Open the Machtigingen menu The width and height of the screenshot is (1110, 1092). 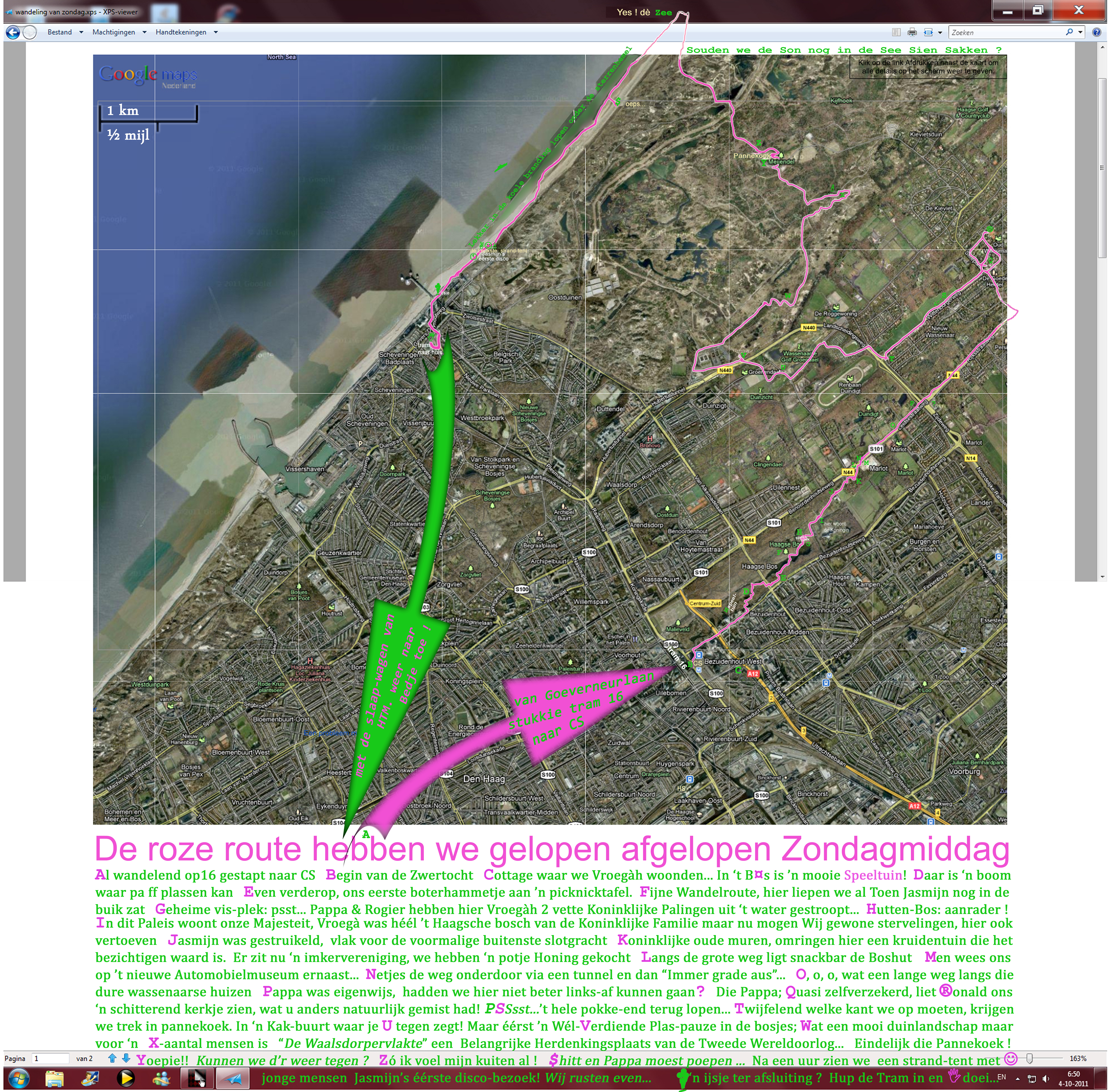[x=119, y=32]
